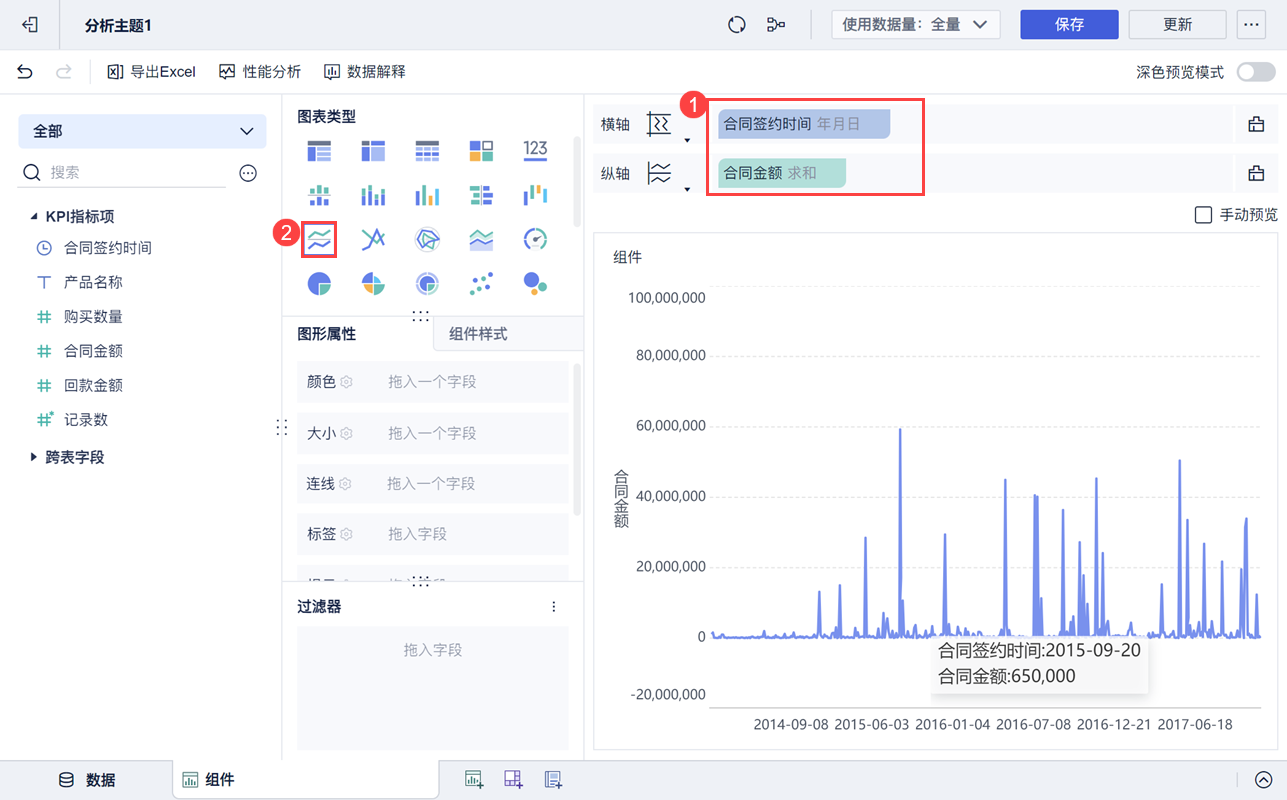Click the 更新 button
Viewport: 1287px width, 800px height.
tap(1178, 25)
